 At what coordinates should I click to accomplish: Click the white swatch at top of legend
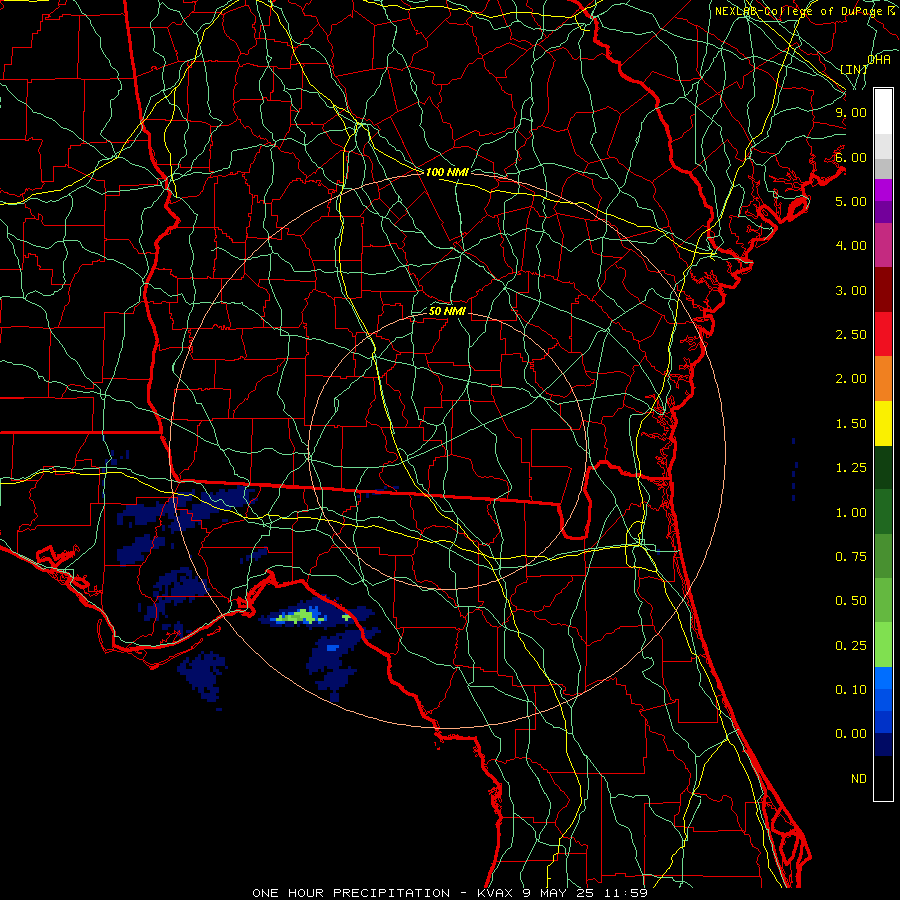tap(883, 112)
